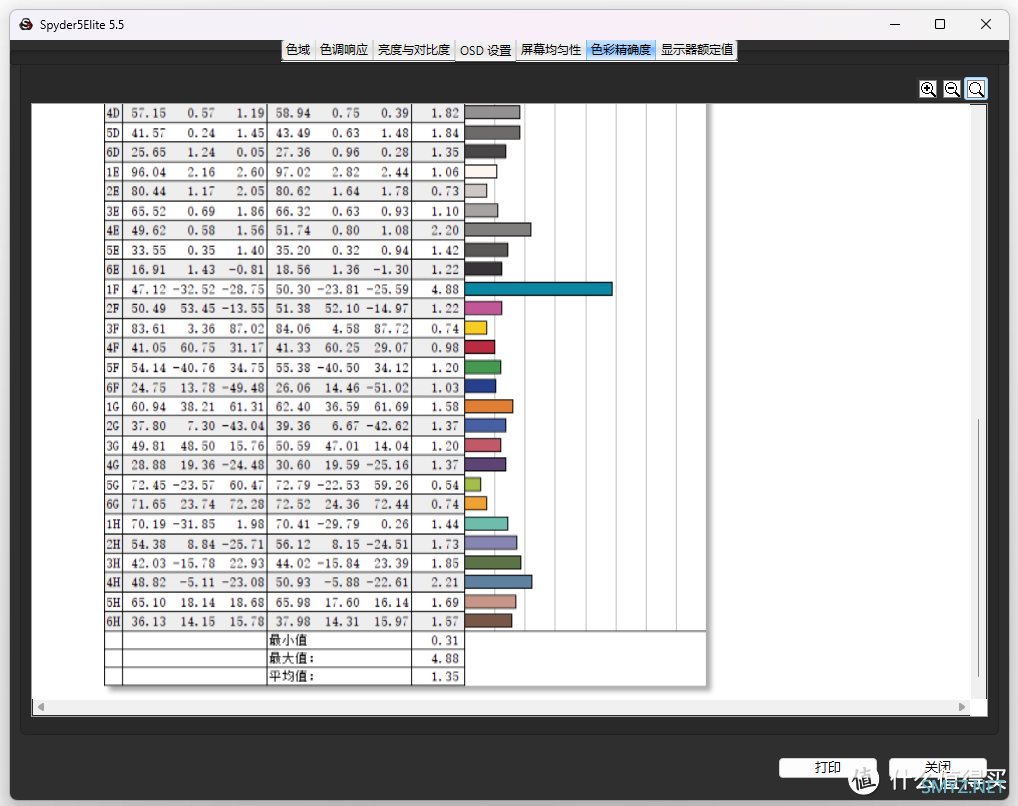Click the steel blue 4H color bar
Image resolution: width=1018 pixels, height=806 pixels.
(499, 582)
